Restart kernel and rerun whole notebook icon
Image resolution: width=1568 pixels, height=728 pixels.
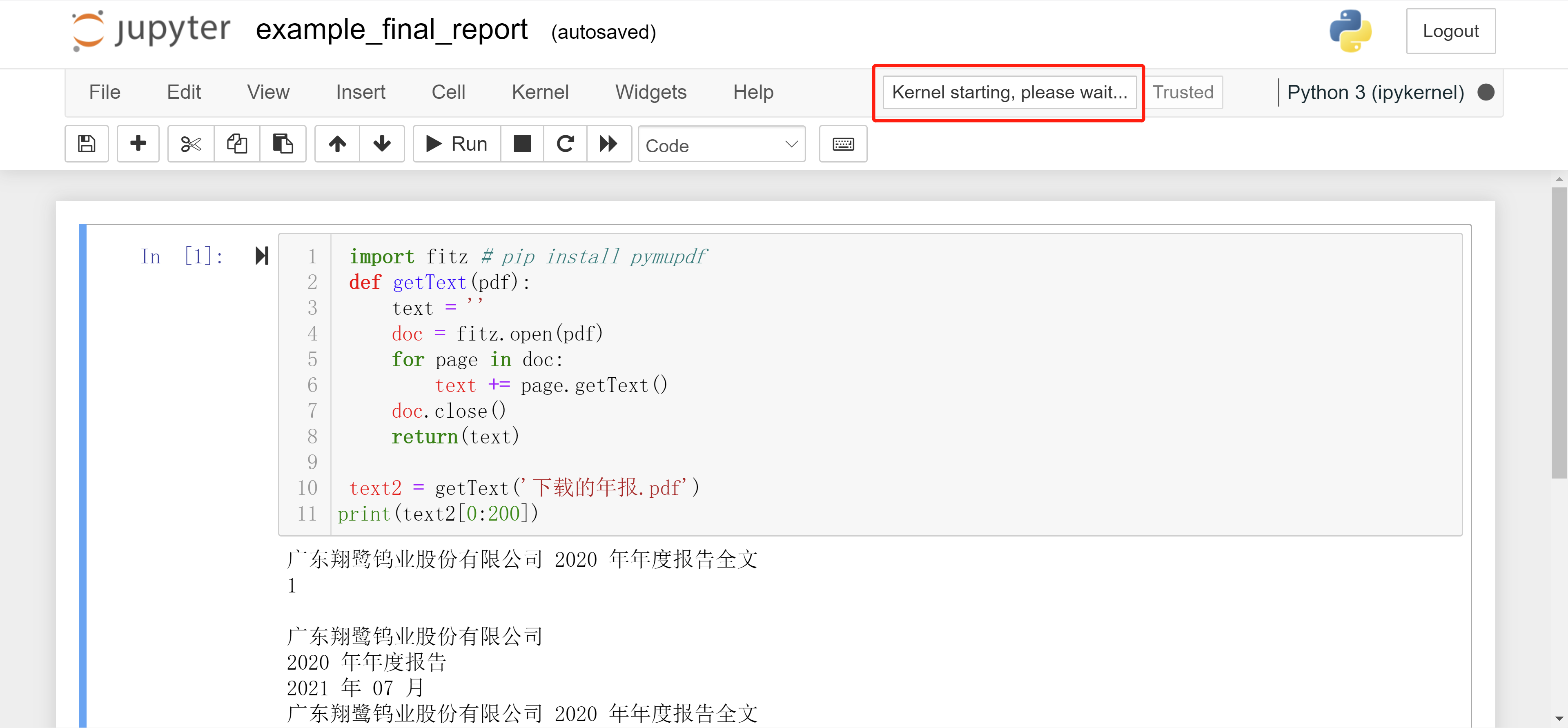[609, 144]
